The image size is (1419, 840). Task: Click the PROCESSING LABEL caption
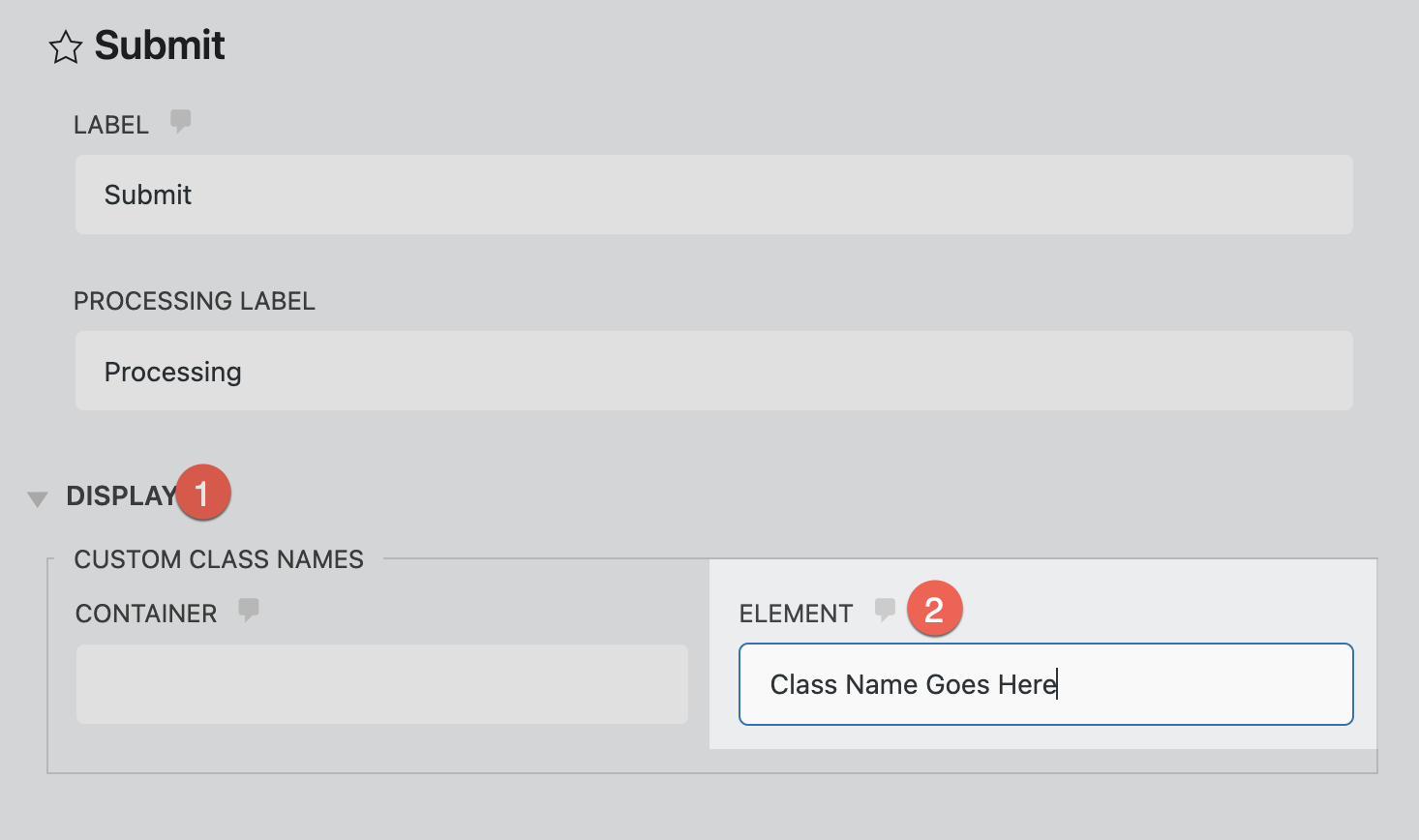coord(195,301)
